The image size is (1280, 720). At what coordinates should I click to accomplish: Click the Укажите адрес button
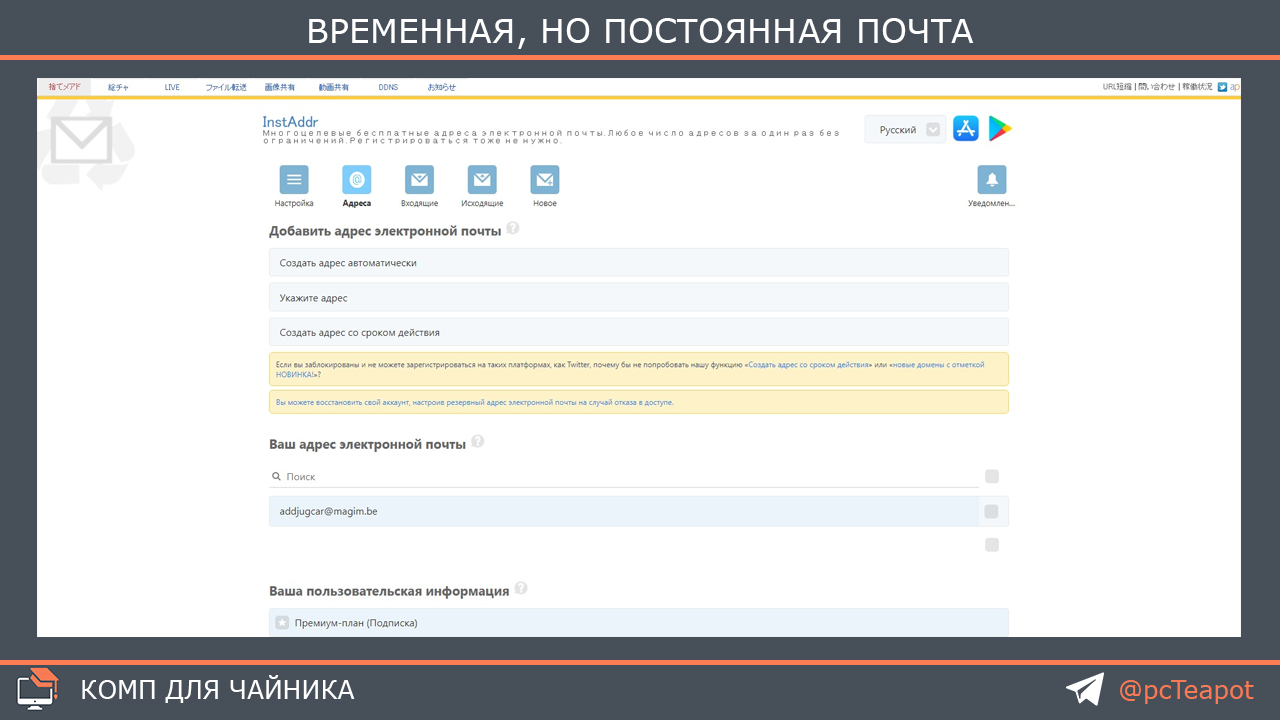coord(639,297)
